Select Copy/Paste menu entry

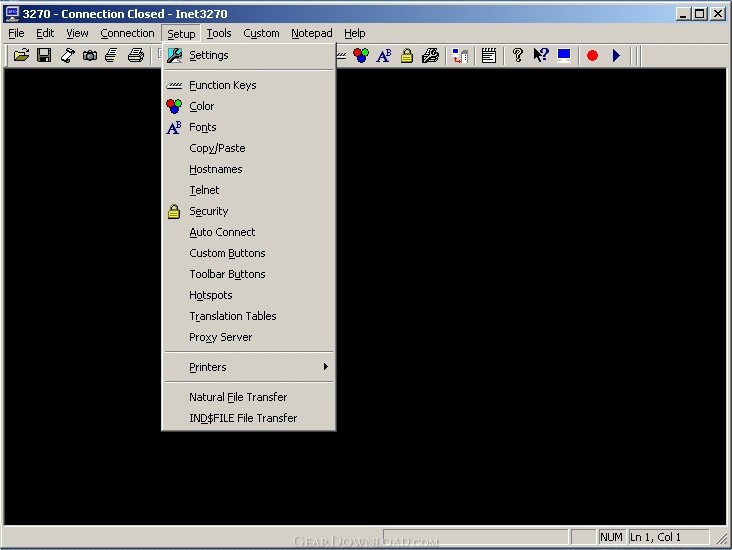click(x=249, y=148)
